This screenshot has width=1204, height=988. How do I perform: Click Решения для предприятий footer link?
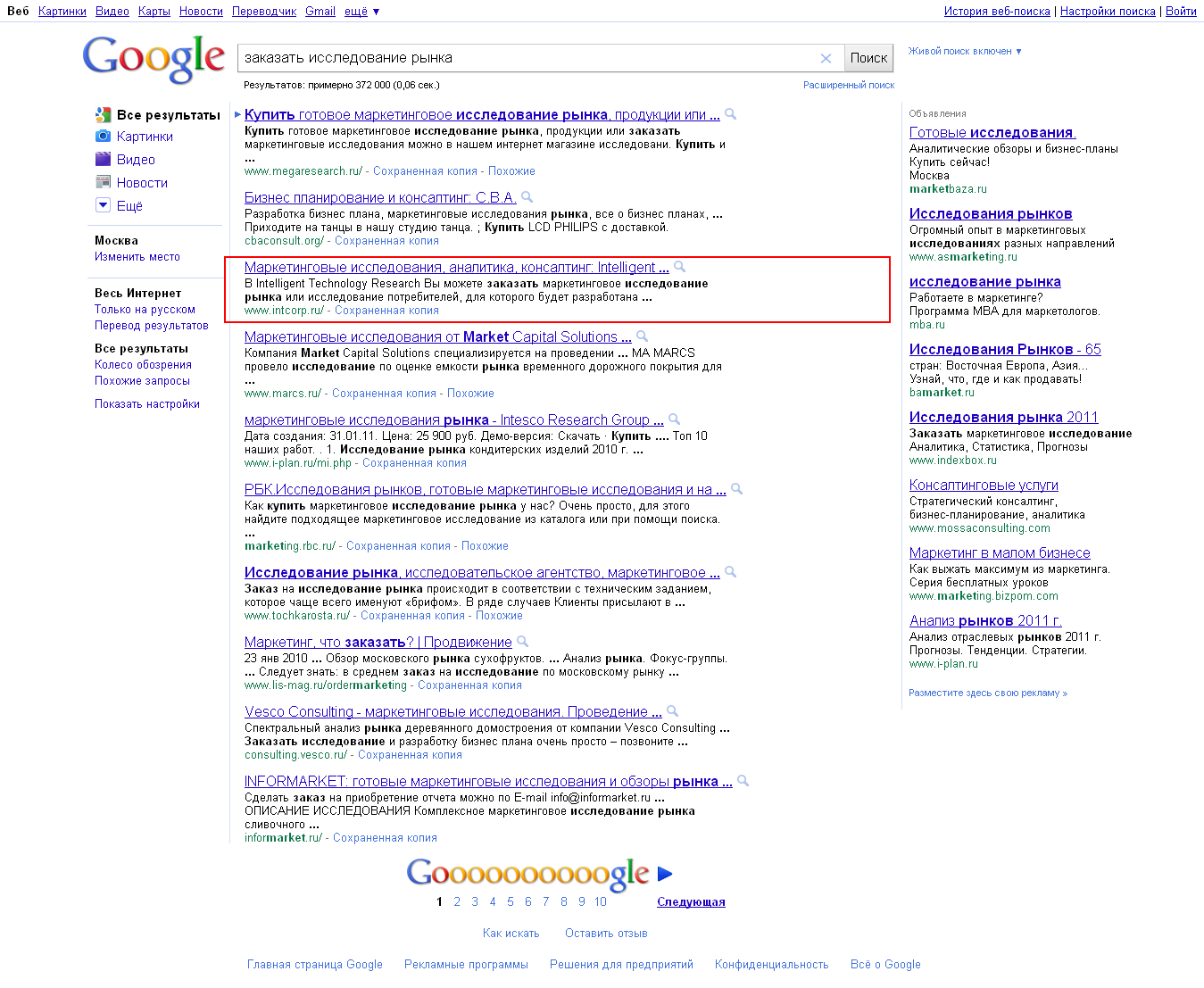tap(621, 965)
